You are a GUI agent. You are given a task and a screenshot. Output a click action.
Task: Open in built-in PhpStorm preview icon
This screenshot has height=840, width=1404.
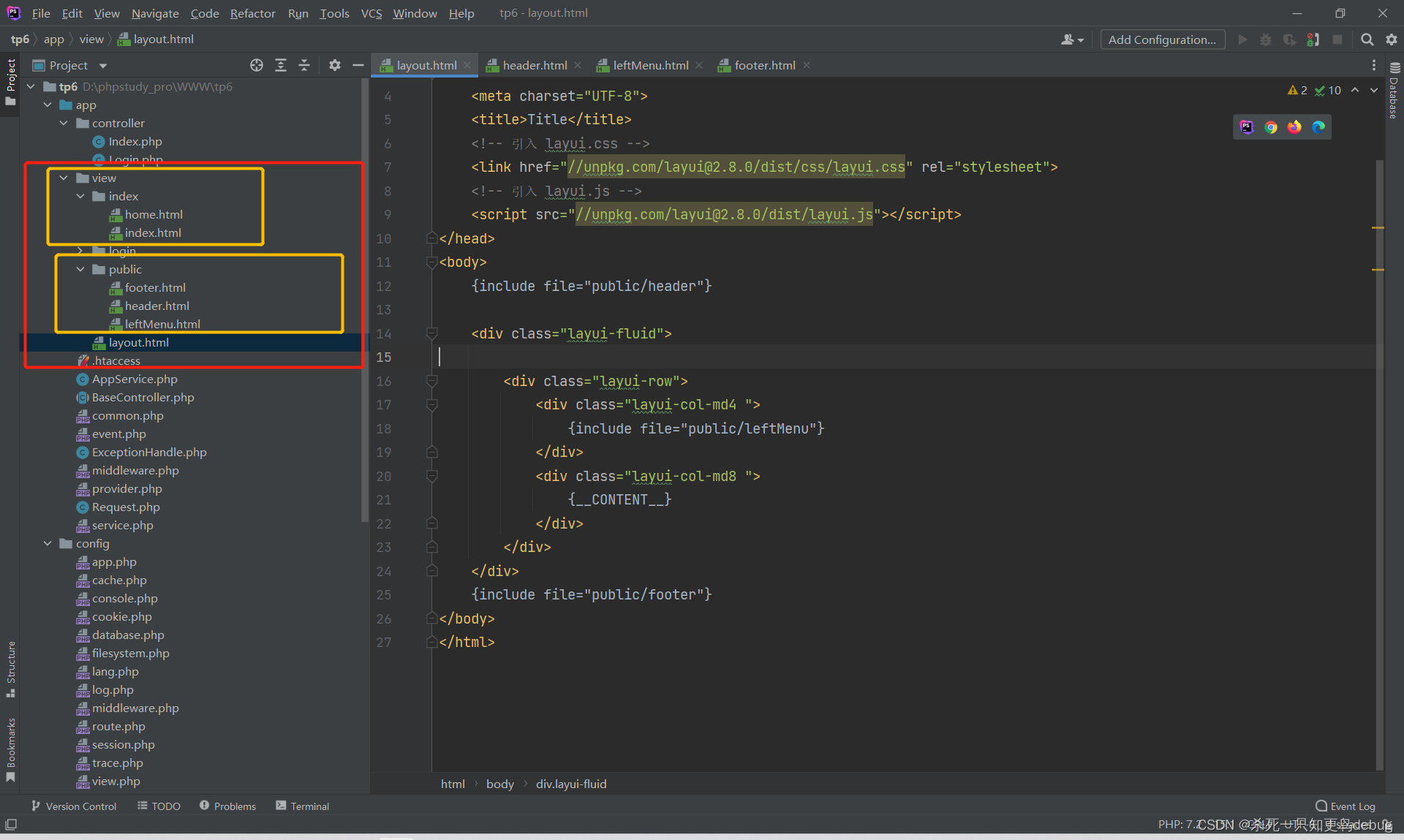pos(1247,127)
